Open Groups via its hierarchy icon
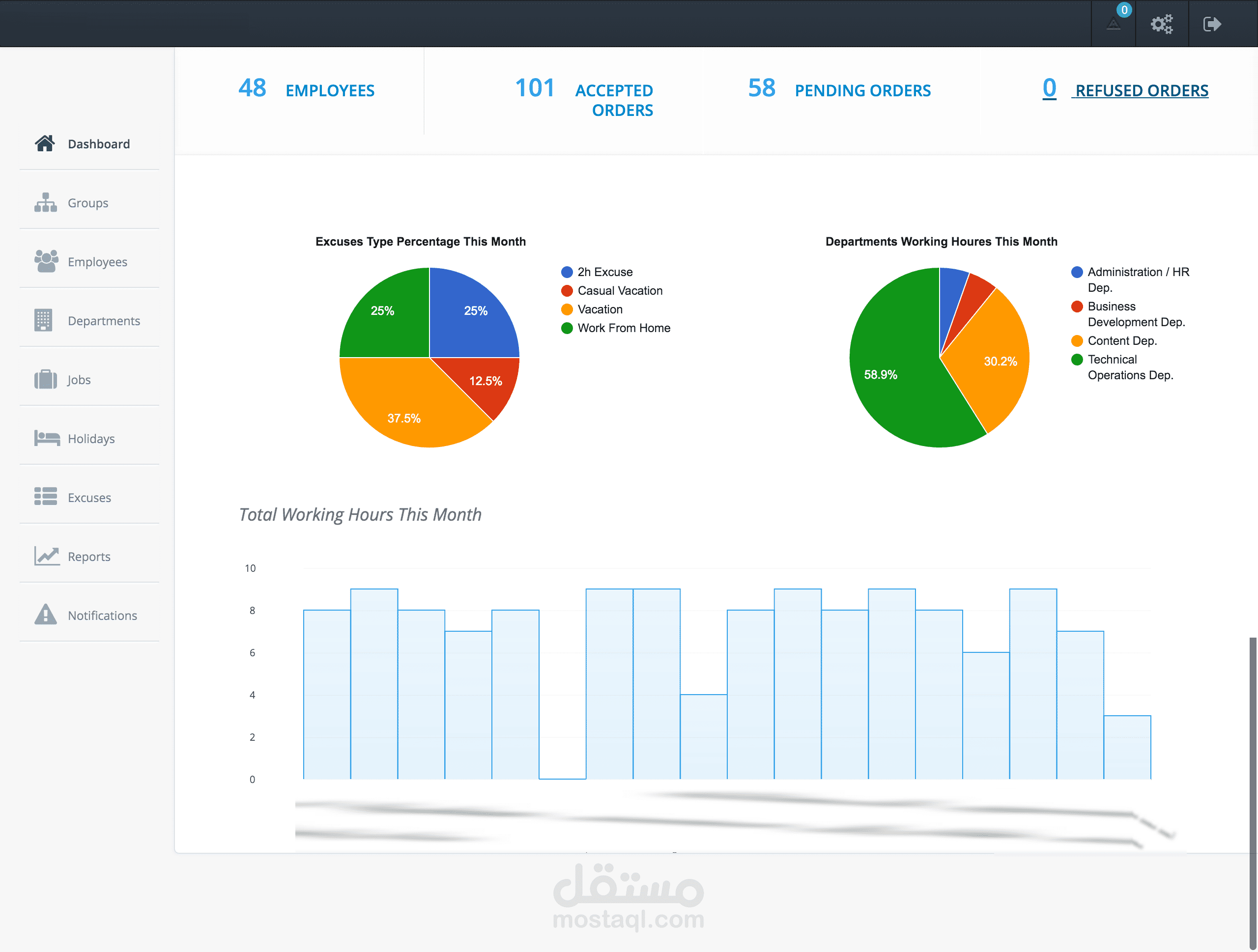This screenshot has width=1258, height=952. tap(46, 202)
